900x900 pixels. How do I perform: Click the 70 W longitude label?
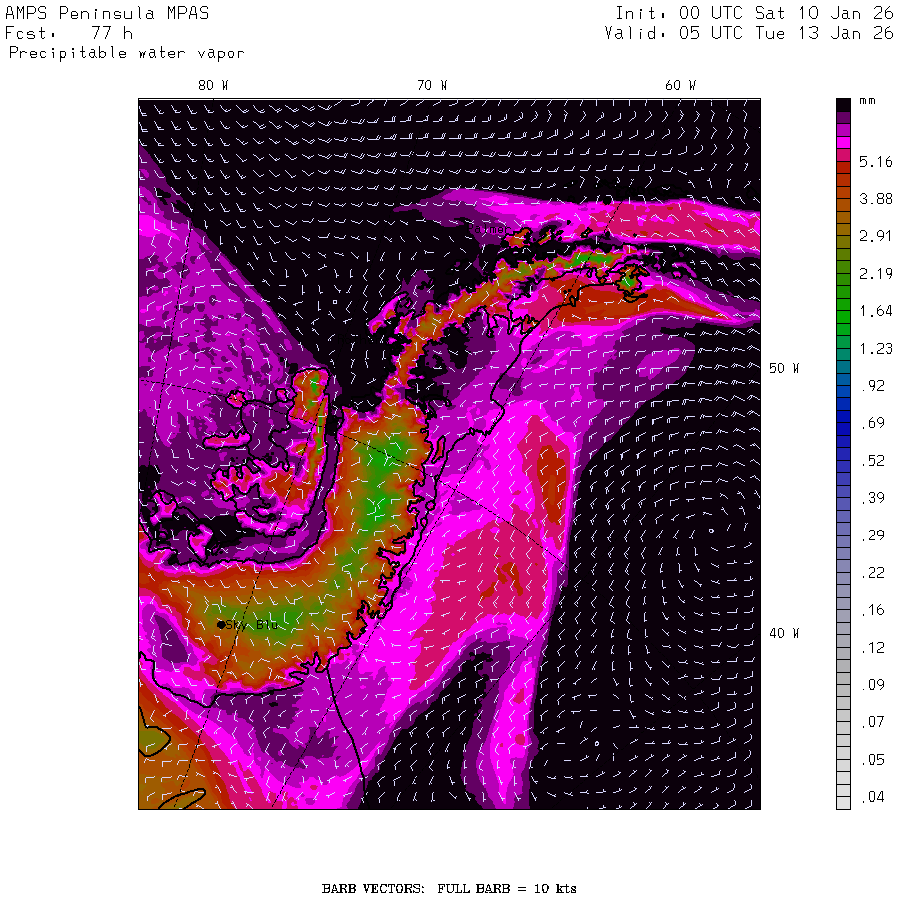pos(432,86)
